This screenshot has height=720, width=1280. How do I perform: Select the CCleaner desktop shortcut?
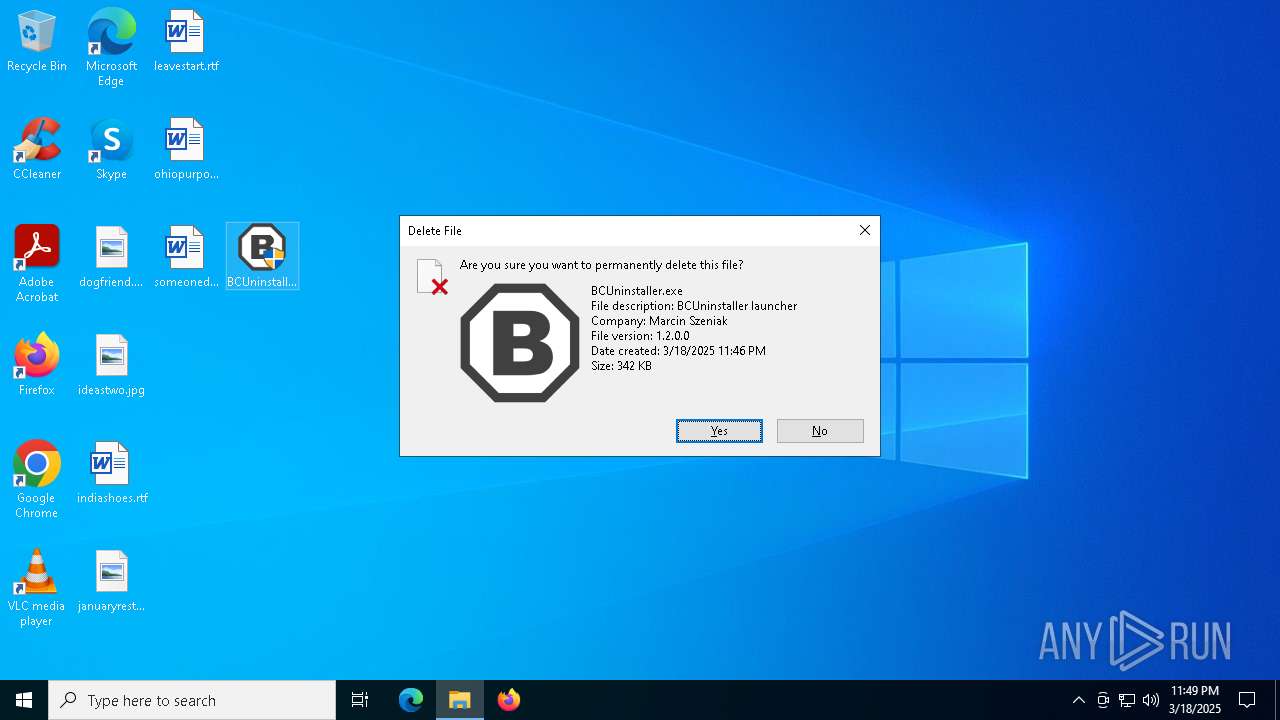coord(37,150)
